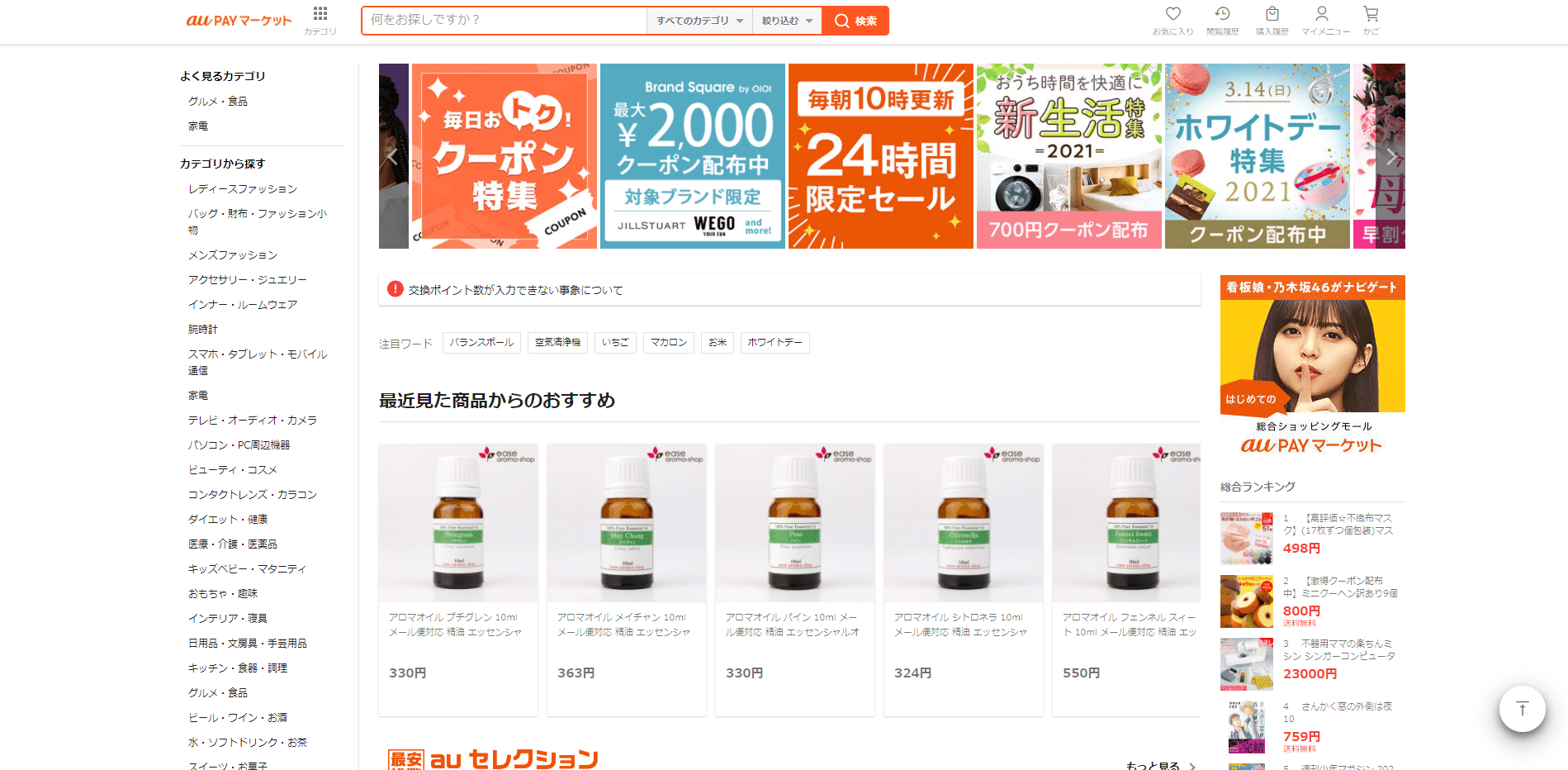This screenshot has height=770, width=1568.
Task: Click the alert icon about exchange points
Action: pos(394,289)
